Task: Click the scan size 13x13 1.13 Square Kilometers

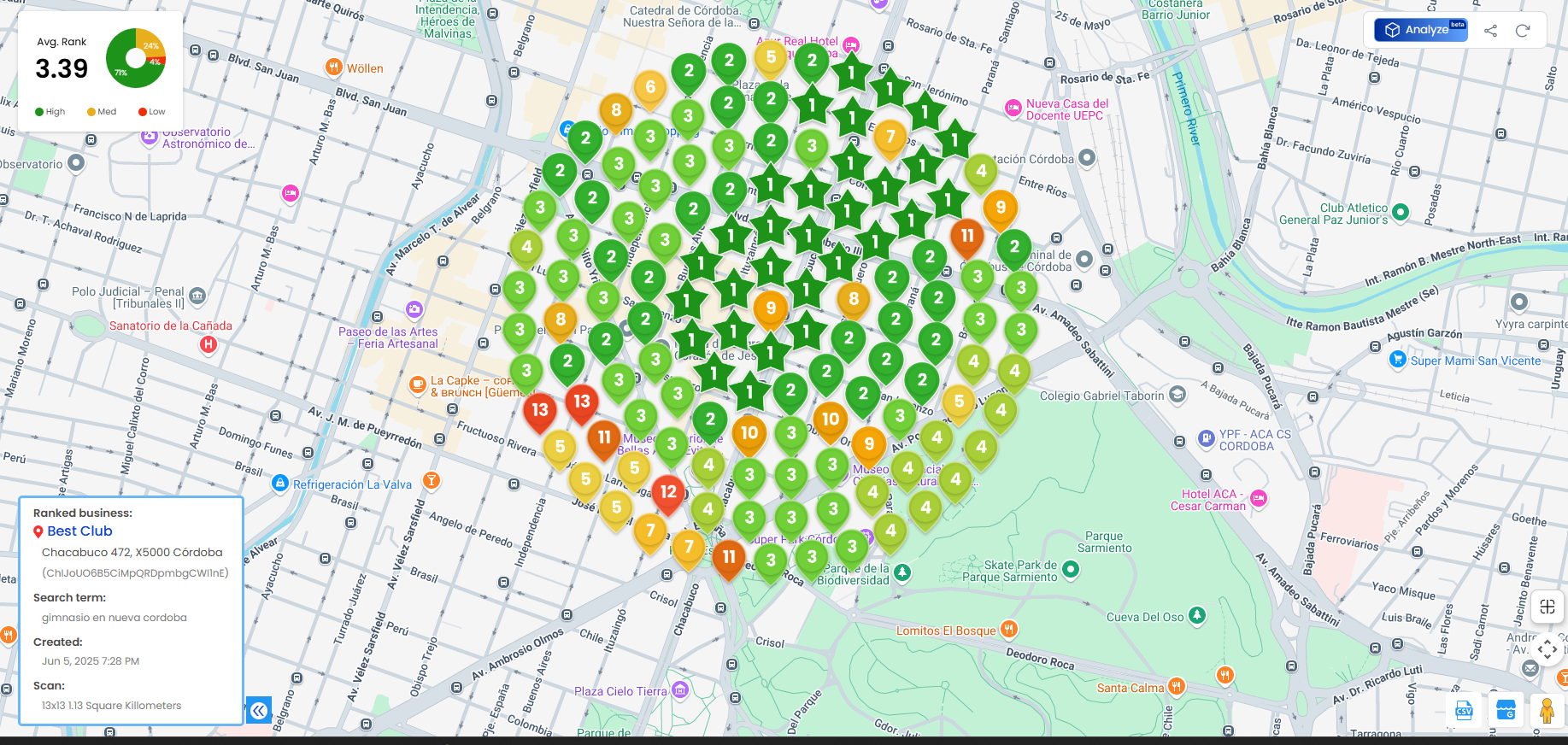Action: point(112,706)
